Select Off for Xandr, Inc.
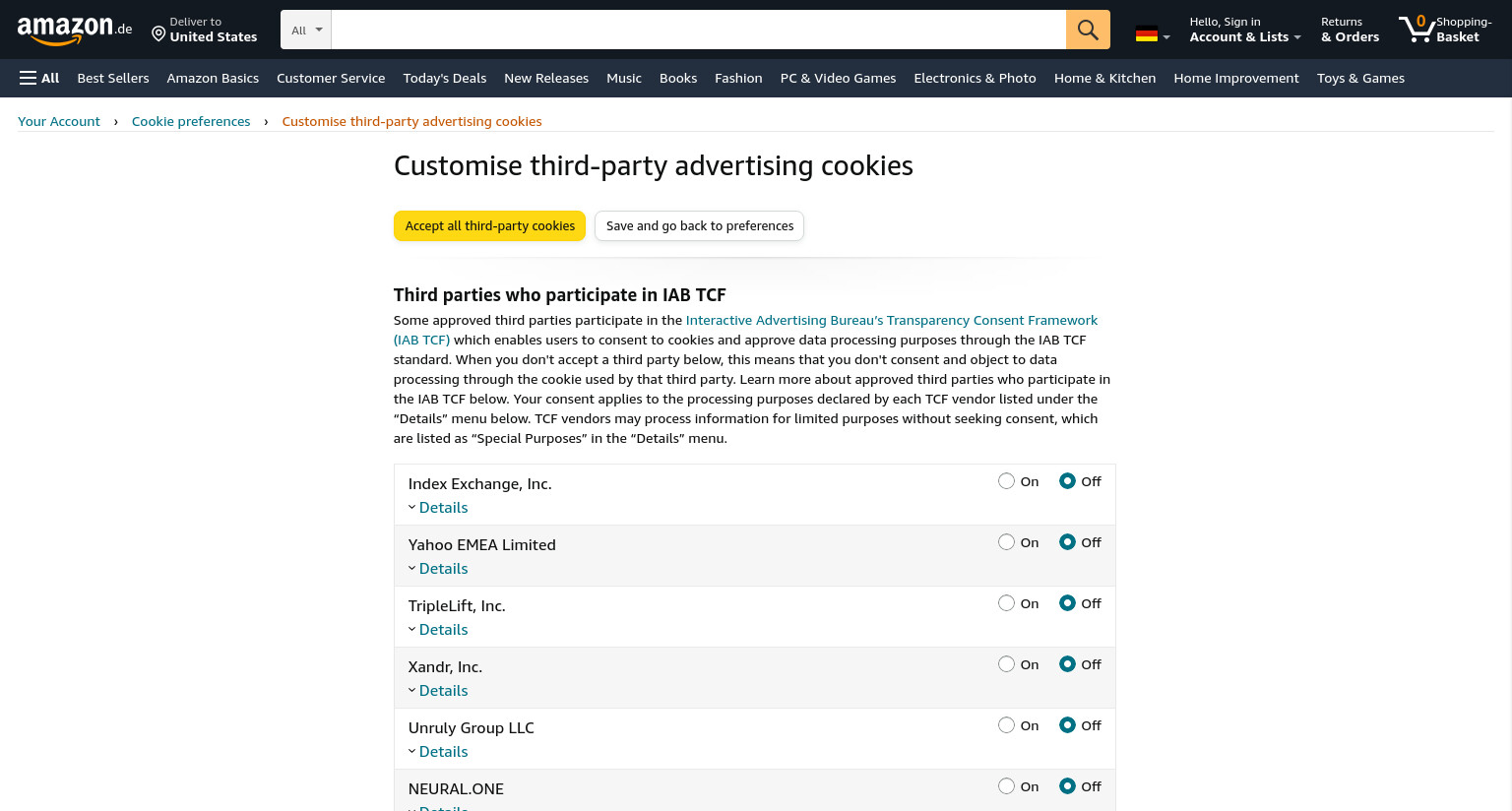The height and width of the screenshot is (811, 1512). pyautogui.click(x=1067, y=664)
